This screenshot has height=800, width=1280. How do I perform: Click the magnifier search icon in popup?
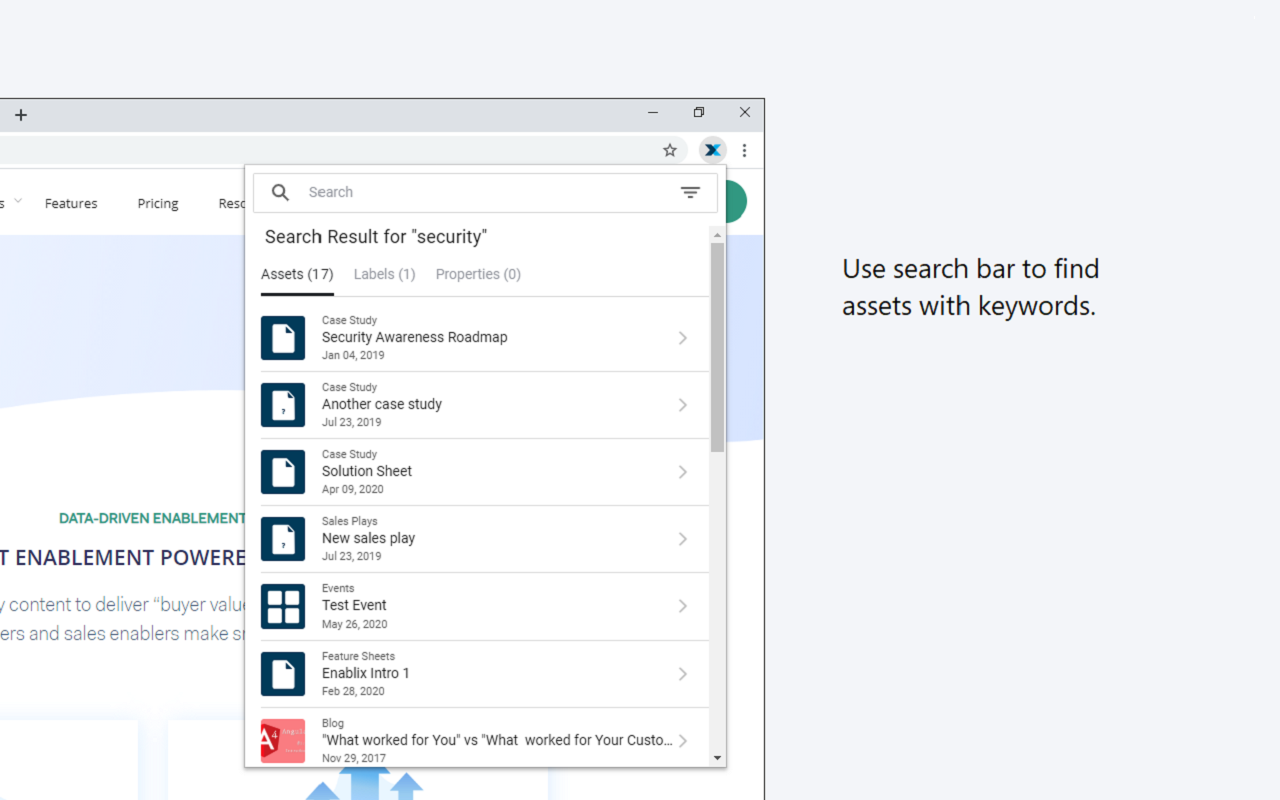281,193
